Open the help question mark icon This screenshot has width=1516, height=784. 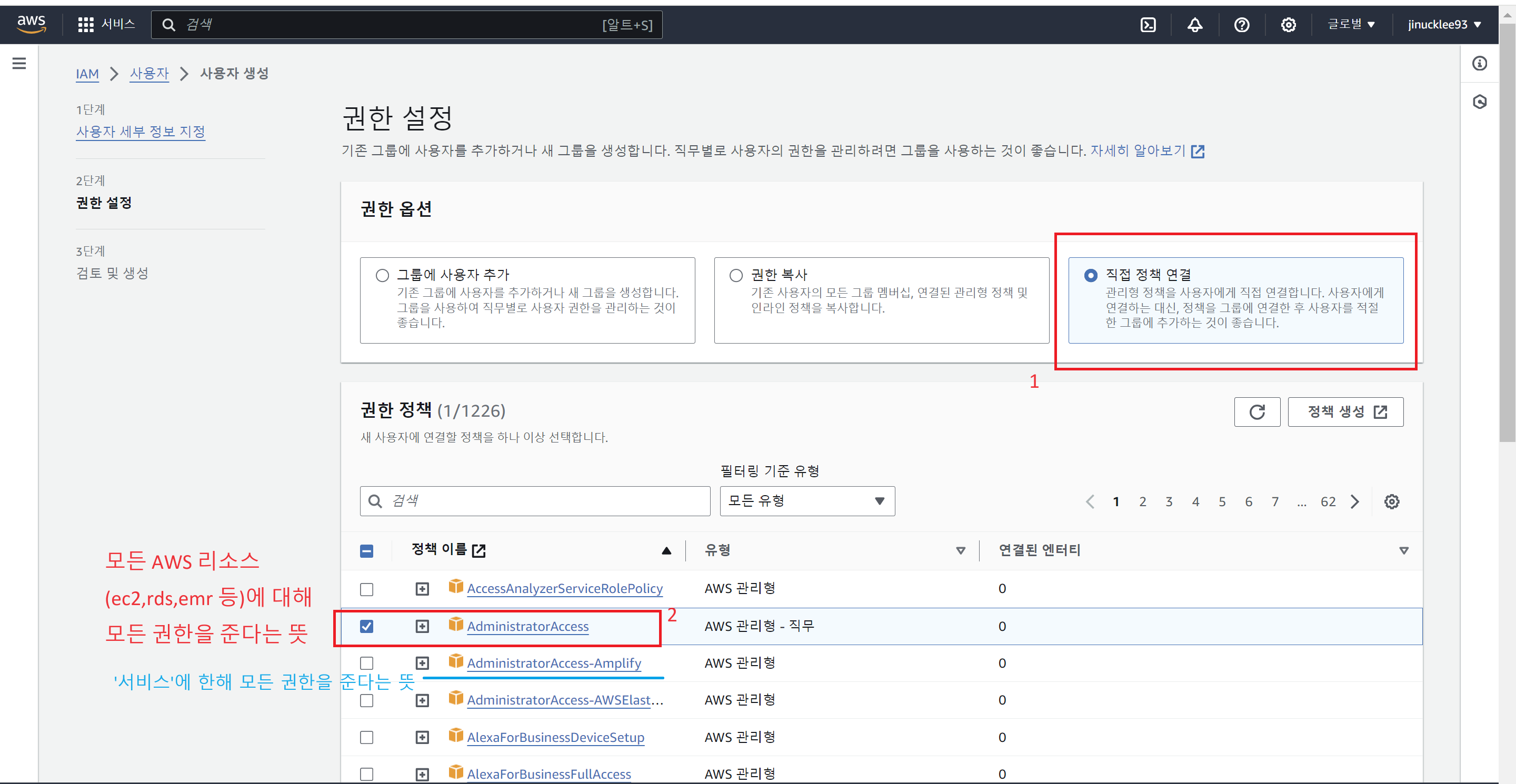1242,25
